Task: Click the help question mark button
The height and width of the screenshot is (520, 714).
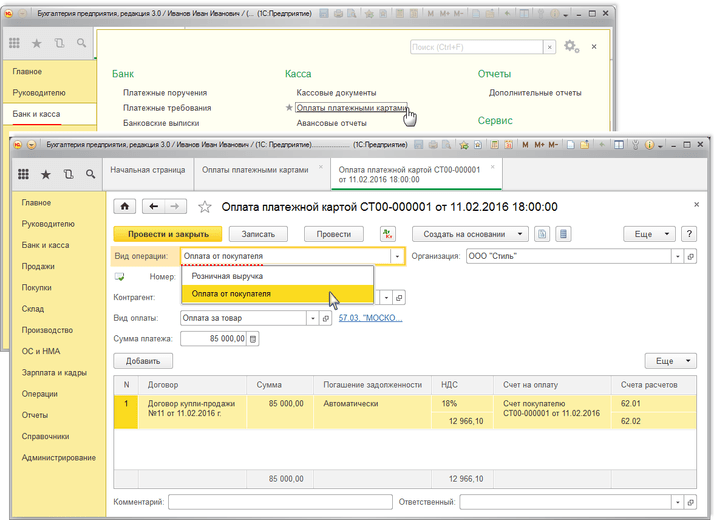Action: [x=689, y=234]
